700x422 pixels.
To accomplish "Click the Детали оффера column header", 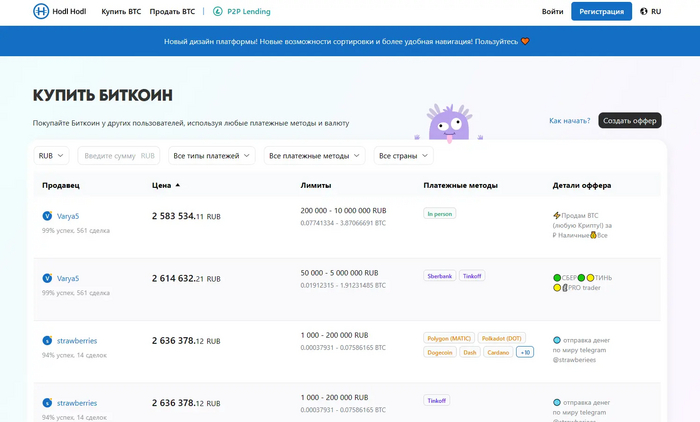I will (582, 185).
